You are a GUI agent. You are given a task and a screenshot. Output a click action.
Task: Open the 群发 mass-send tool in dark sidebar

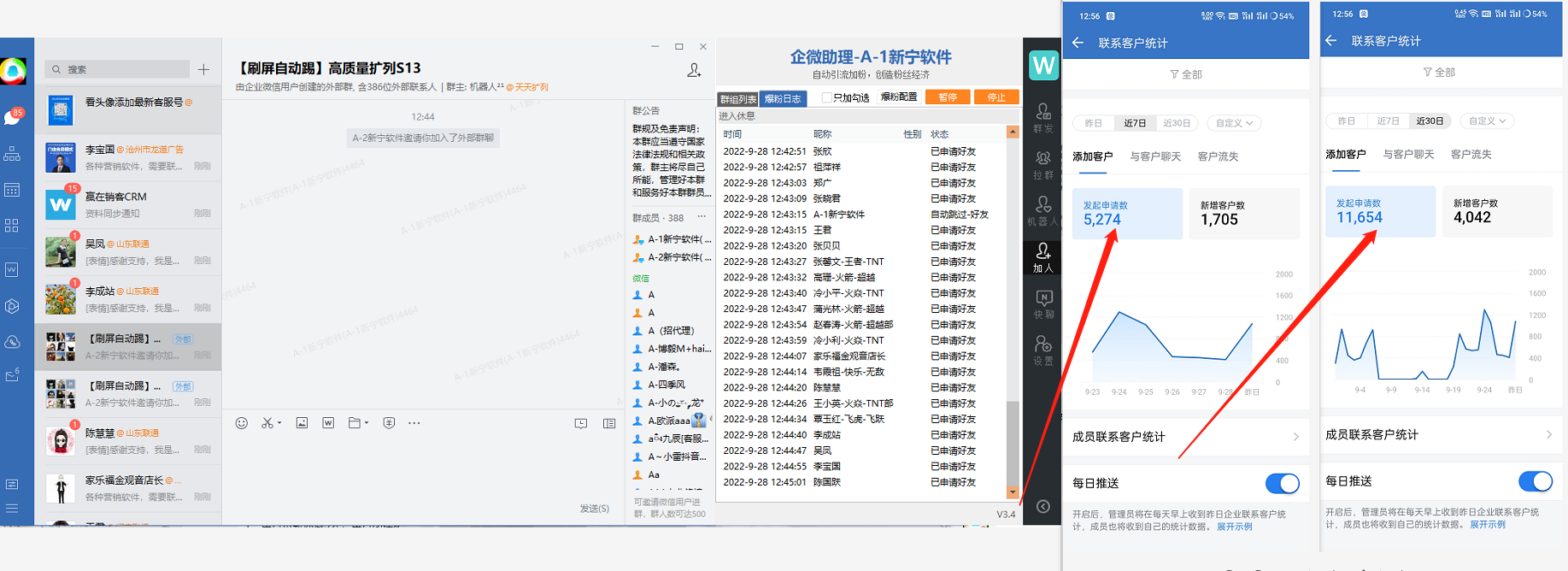[1042, 117]
